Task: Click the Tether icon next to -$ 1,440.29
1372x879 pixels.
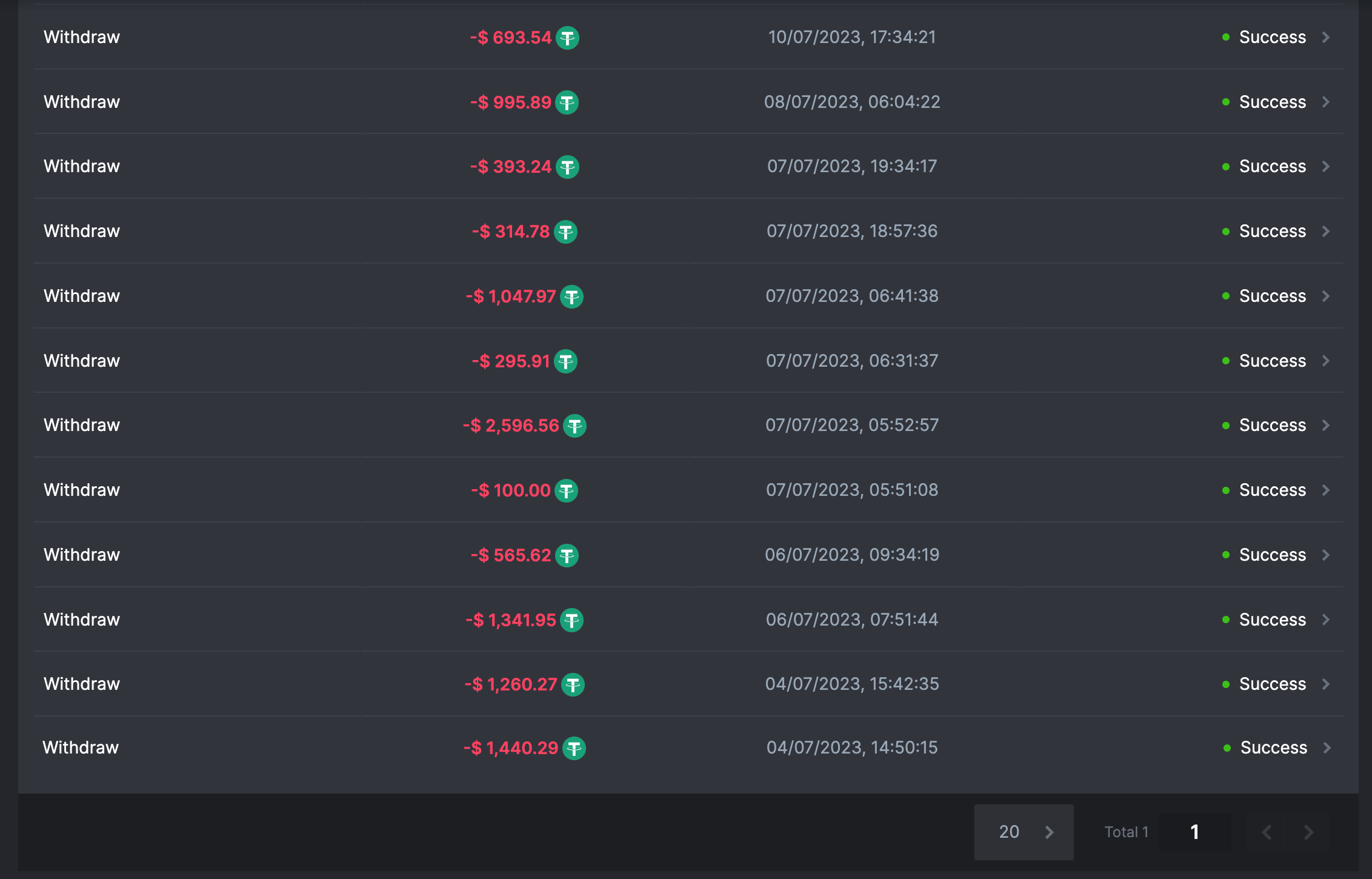Action: pos(574,748)
